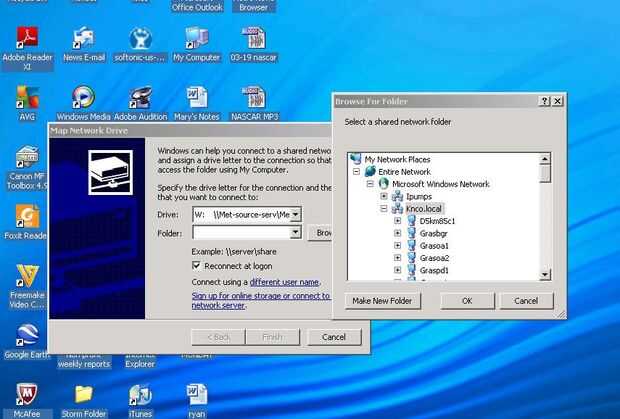Launch the iTunes desktop shortcut
The image size is (620, 419).
(140, 394)
